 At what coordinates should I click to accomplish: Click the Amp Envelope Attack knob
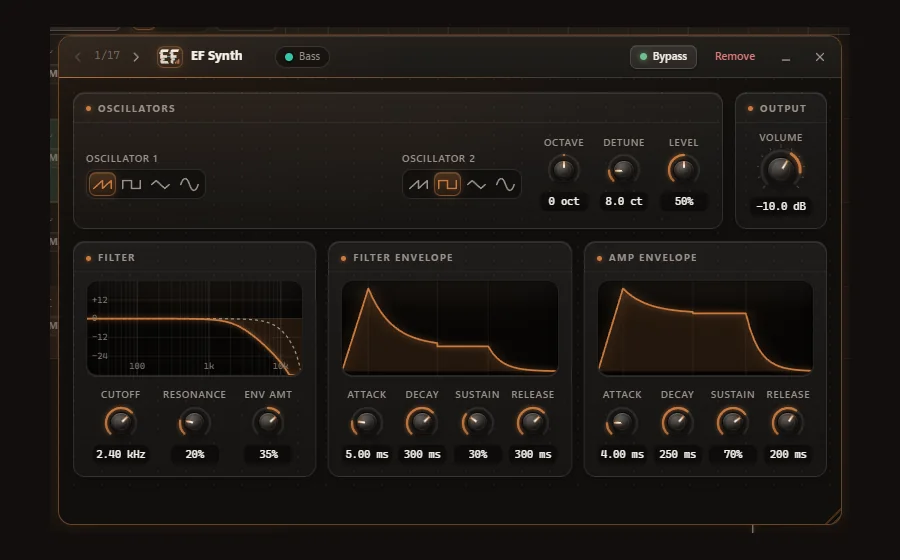click(x=622, y=423)
